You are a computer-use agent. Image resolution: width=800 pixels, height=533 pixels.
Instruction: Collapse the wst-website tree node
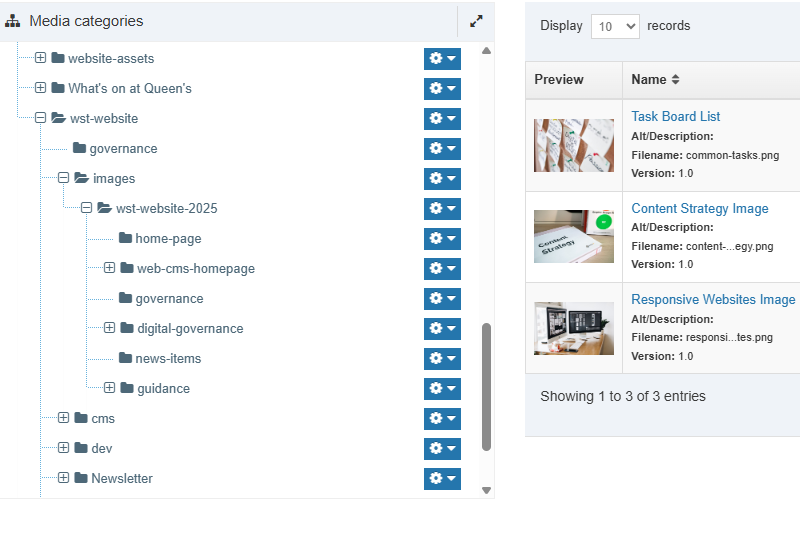[x=41, y=118]
